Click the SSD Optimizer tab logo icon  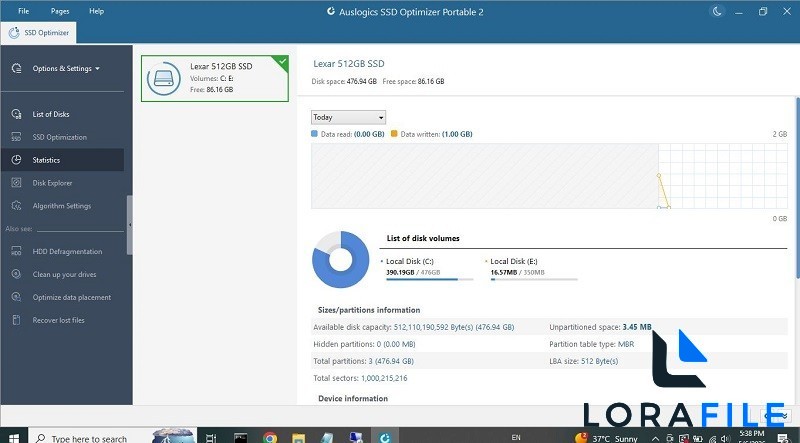click(x=14, y=33)
